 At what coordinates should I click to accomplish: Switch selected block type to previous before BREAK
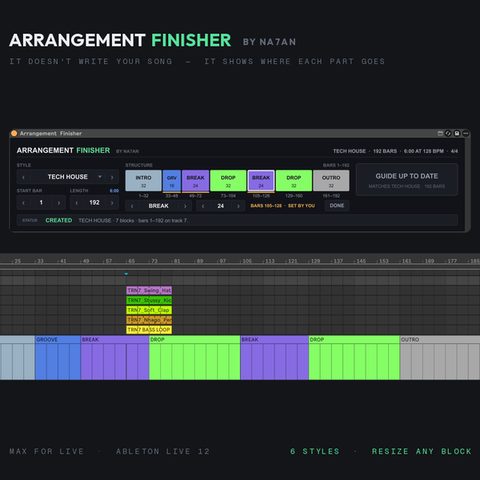click(x=132, y=206)
